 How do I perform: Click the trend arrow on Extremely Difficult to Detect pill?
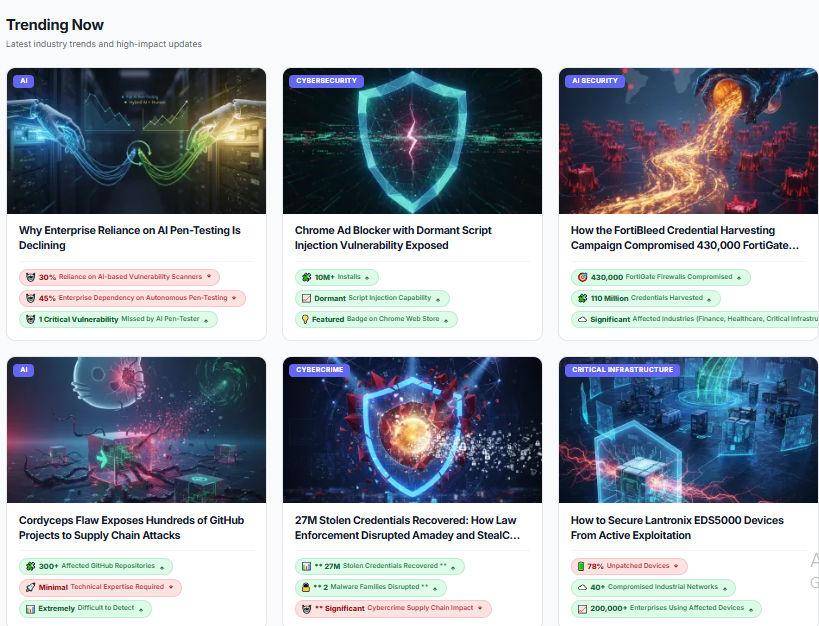coord(141,609)
